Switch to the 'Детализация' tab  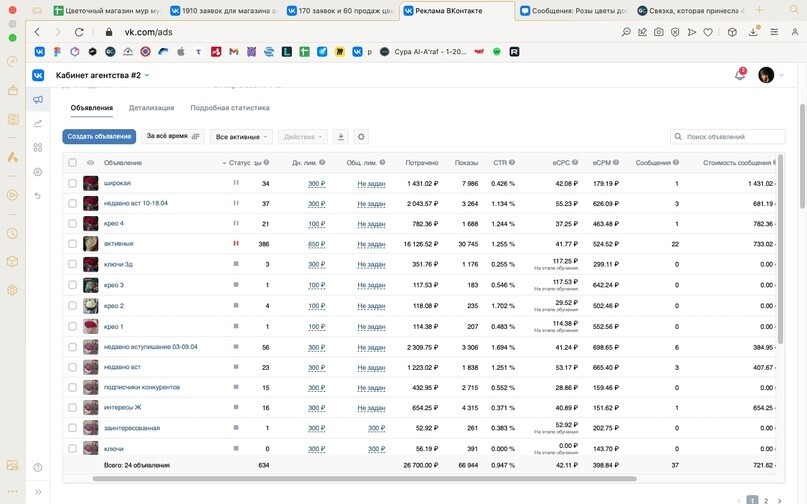click(151, 108)
